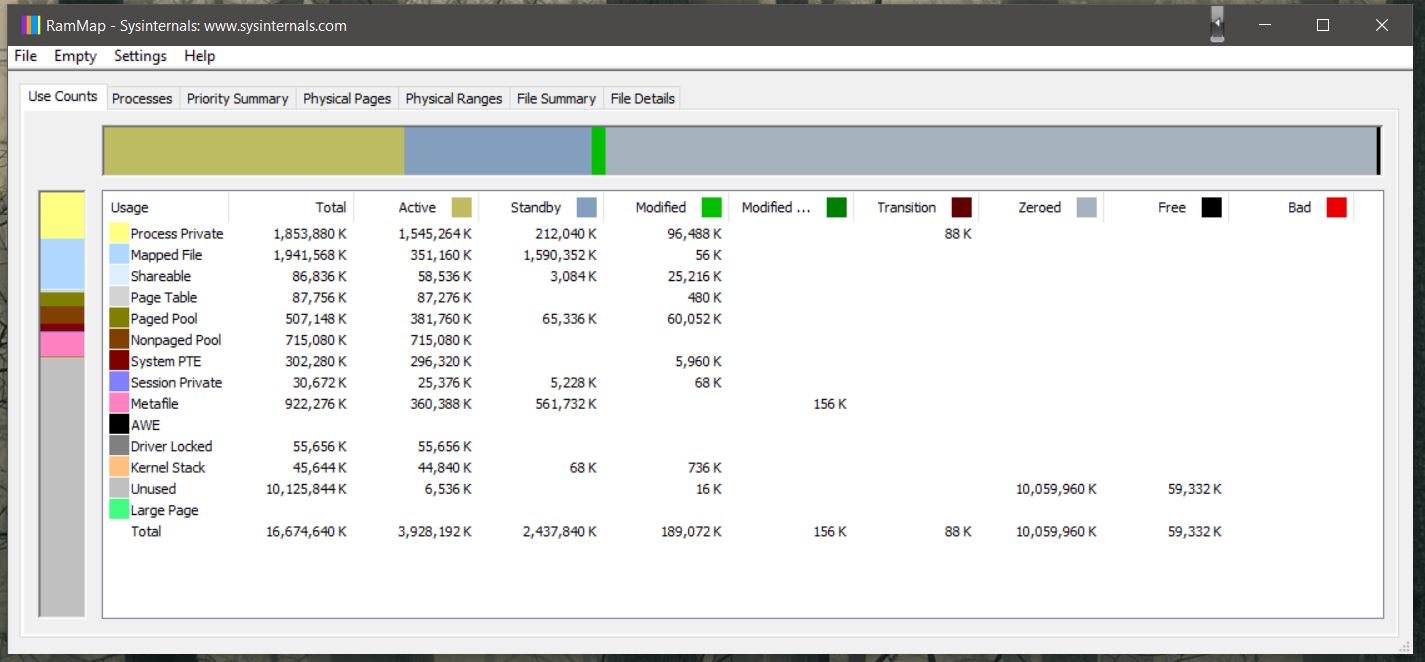Sort by the Total column header
Screen dimensions: 1425x662
(291, 207)
